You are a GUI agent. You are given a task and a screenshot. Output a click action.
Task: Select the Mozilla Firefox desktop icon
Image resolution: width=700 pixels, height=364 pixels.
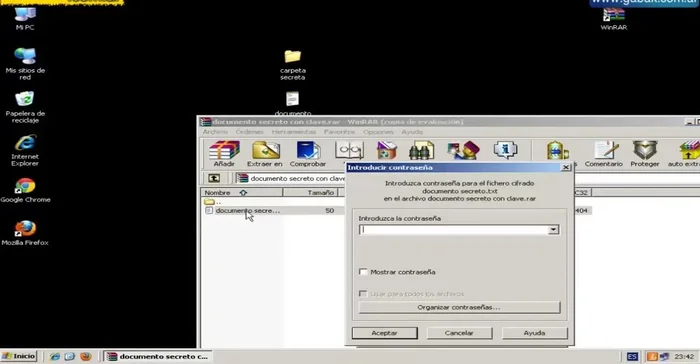(x=25, y=233)
